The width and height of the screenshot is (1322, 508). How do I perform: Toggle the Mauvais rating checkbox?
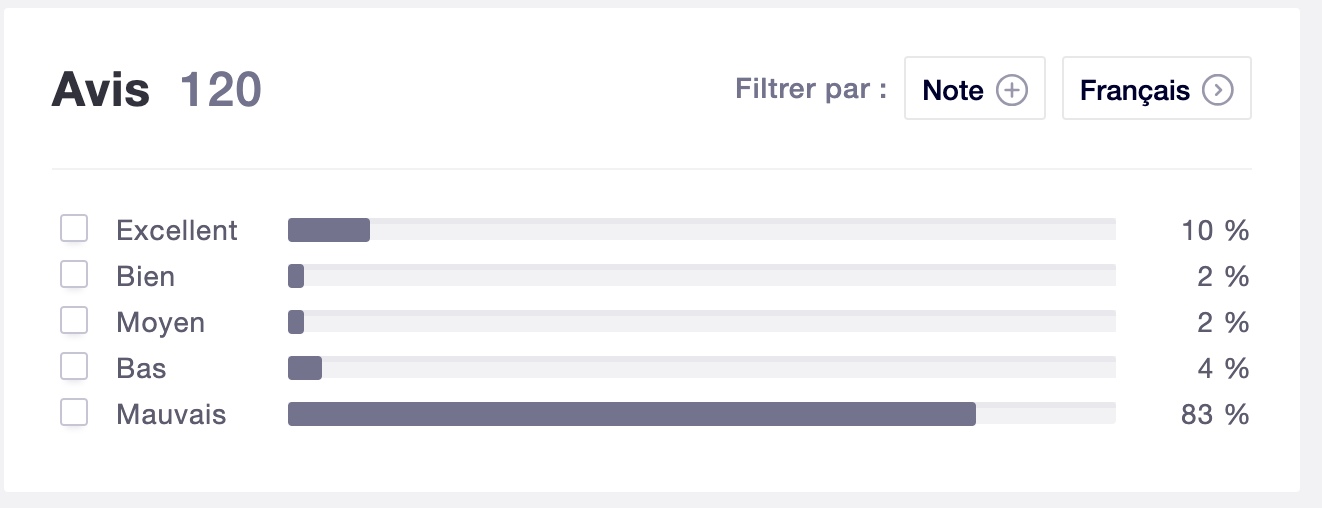point(74,413)
